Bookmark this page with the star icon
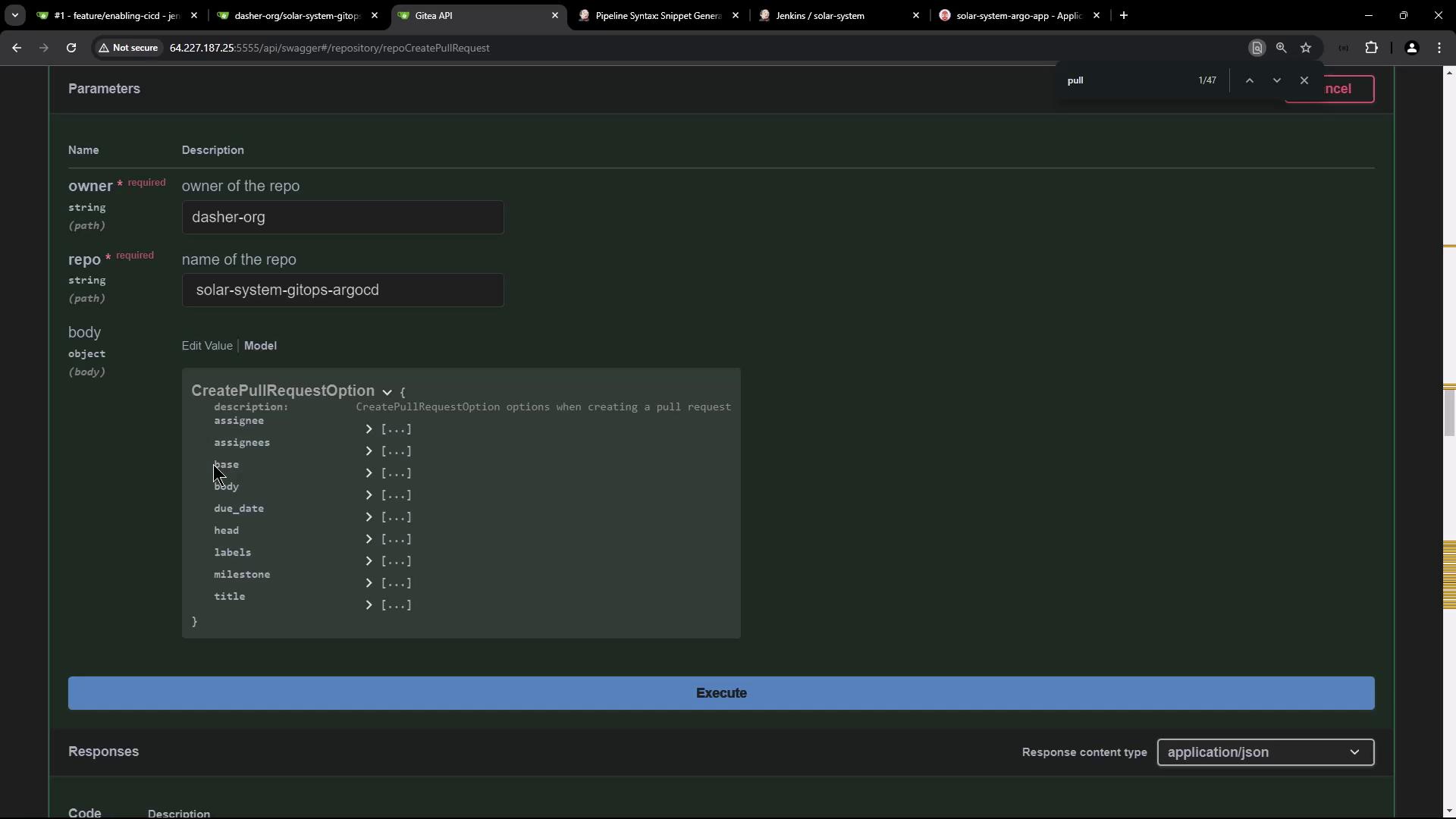1456x819 pixels. 1306,48
